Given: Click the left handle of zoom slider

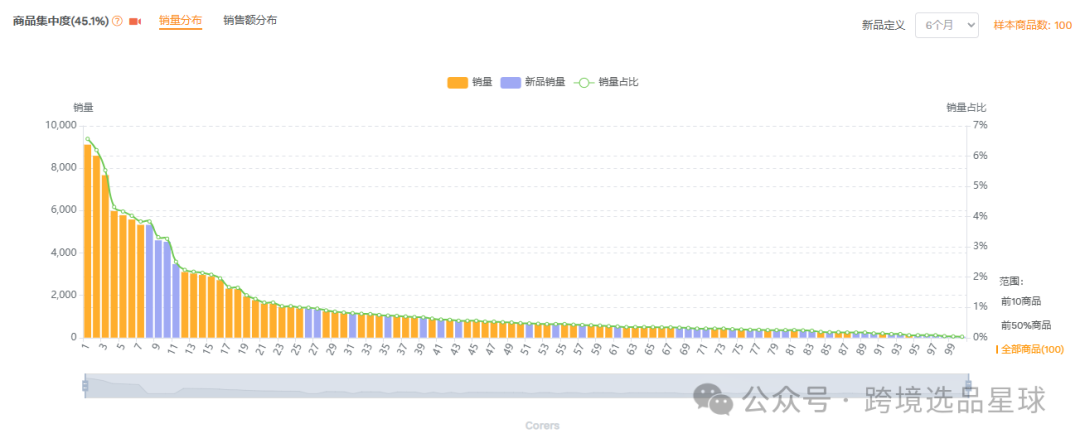Looking at the screenshot, I should click(x=85, y=386).
